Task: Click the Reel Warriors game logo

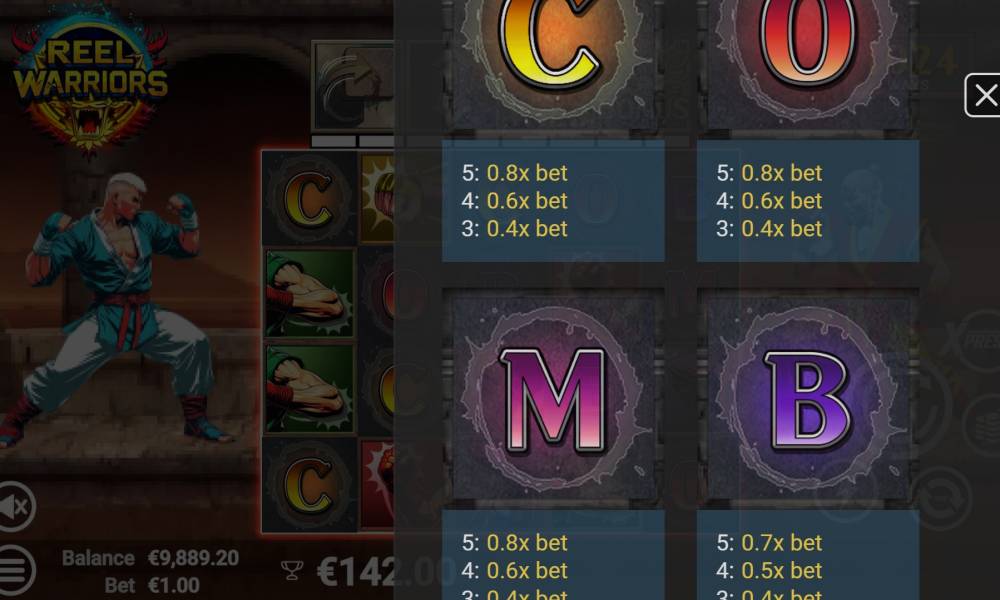Action: click(x=90, y=78)
